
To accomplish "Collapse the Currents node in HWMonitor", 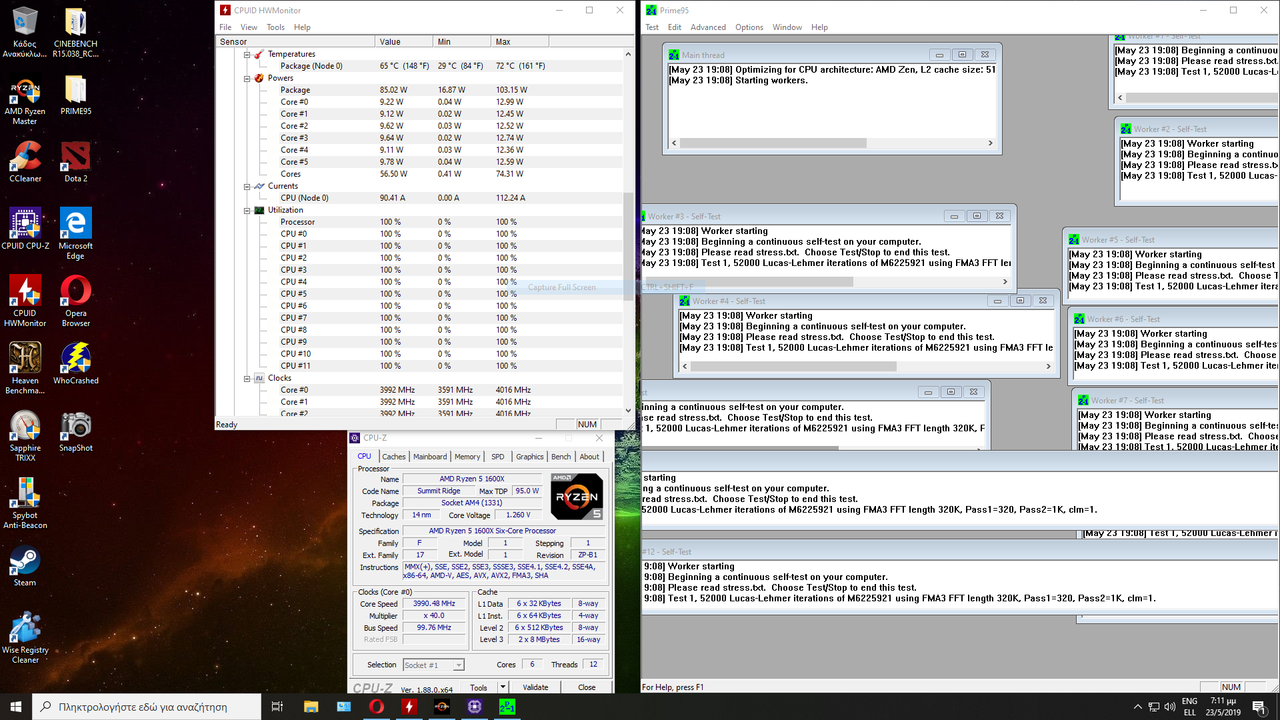I will pyautogui.click(x=247, y=186).
